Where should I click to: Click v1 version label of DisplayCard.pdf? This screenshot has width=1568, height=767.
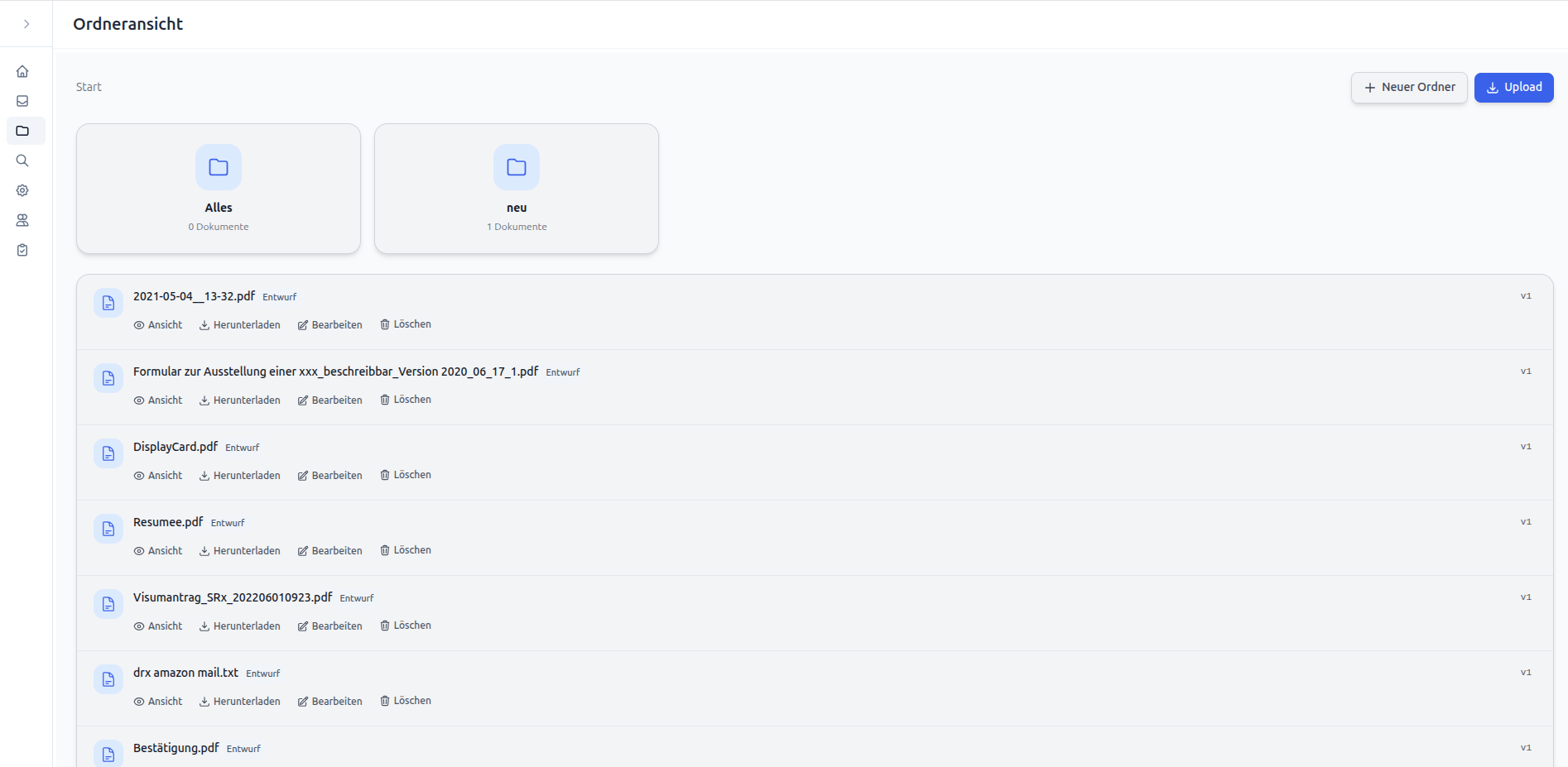(x=1526, y=447)
